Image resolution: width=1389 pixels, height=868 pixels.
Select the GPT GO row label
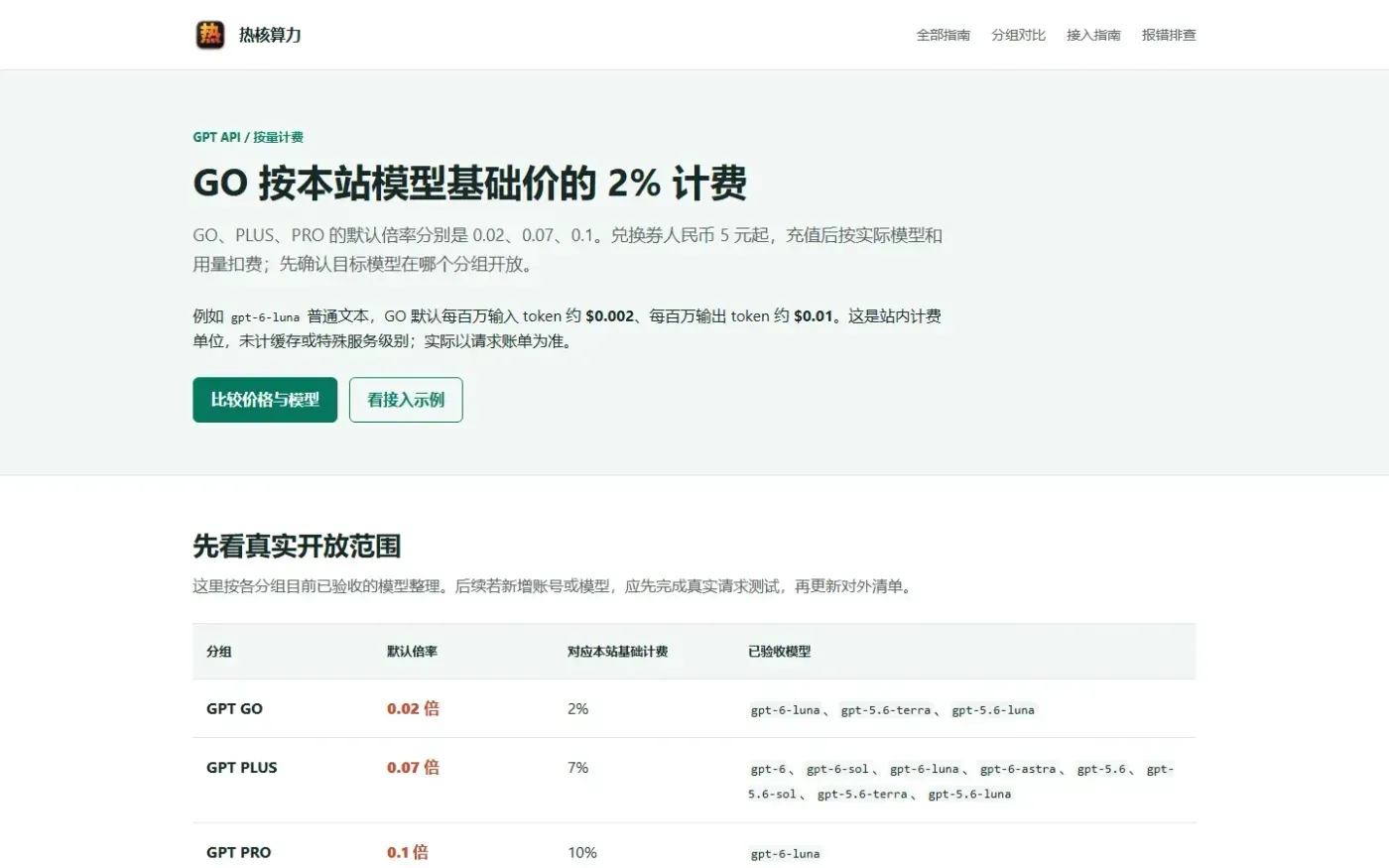pyautogui.click(x=234, y=708)
